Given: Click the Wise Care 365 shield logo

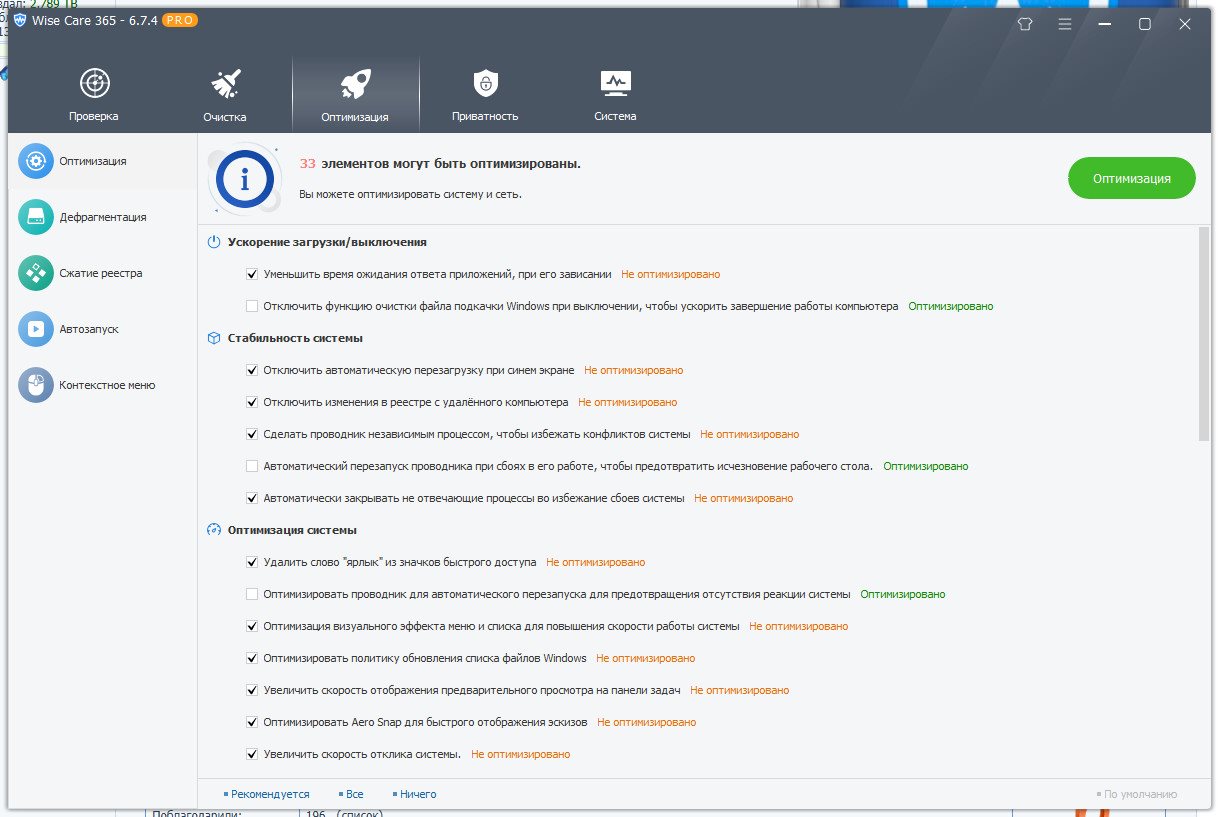Looking at the screenshot, I should point(20,21).
